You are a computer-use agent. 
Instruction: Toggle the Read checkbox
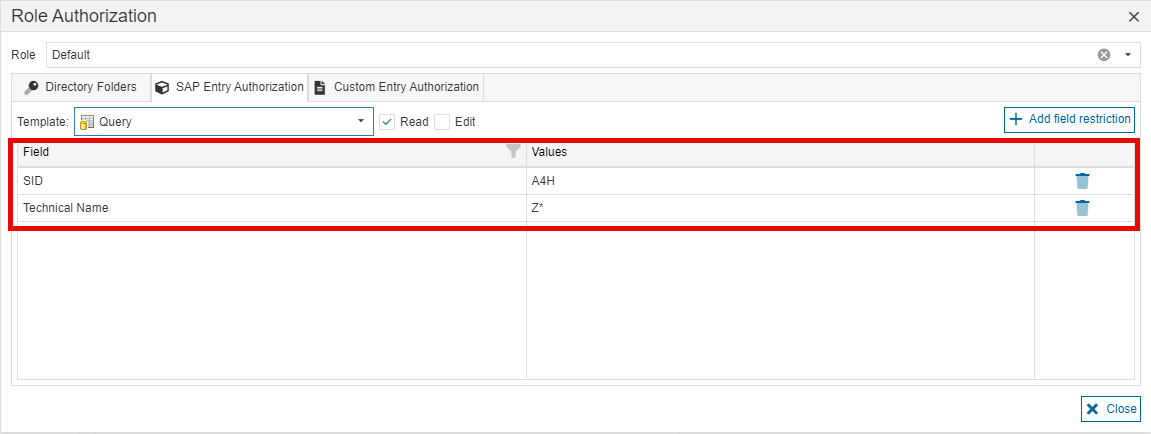click(388, 122)
